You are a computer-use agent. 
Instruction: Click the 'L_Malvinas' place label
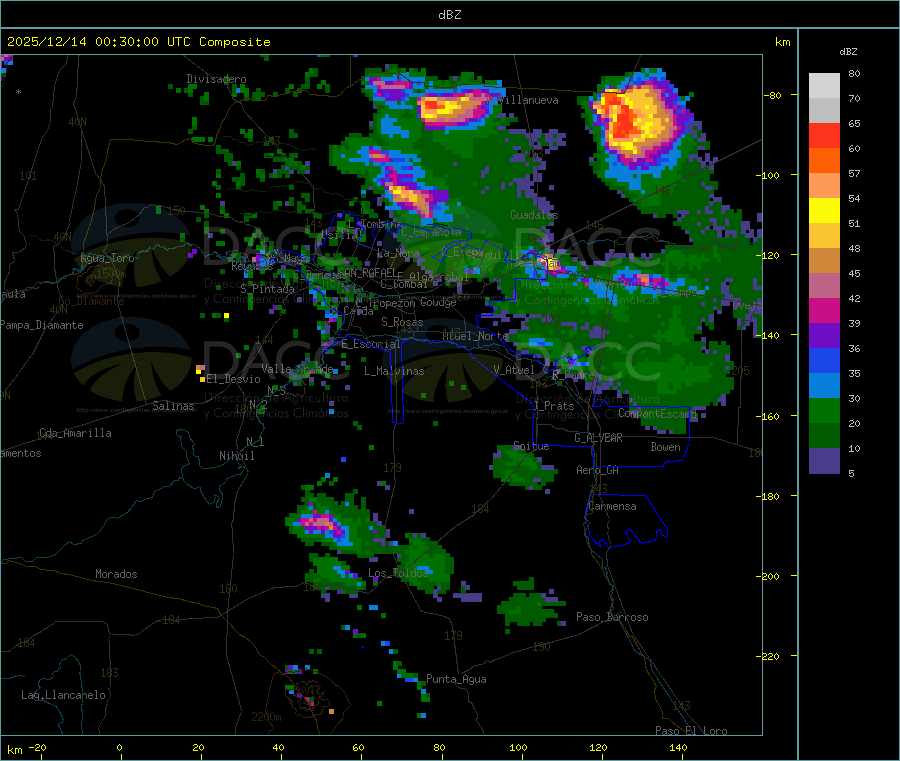coord(394,371)
